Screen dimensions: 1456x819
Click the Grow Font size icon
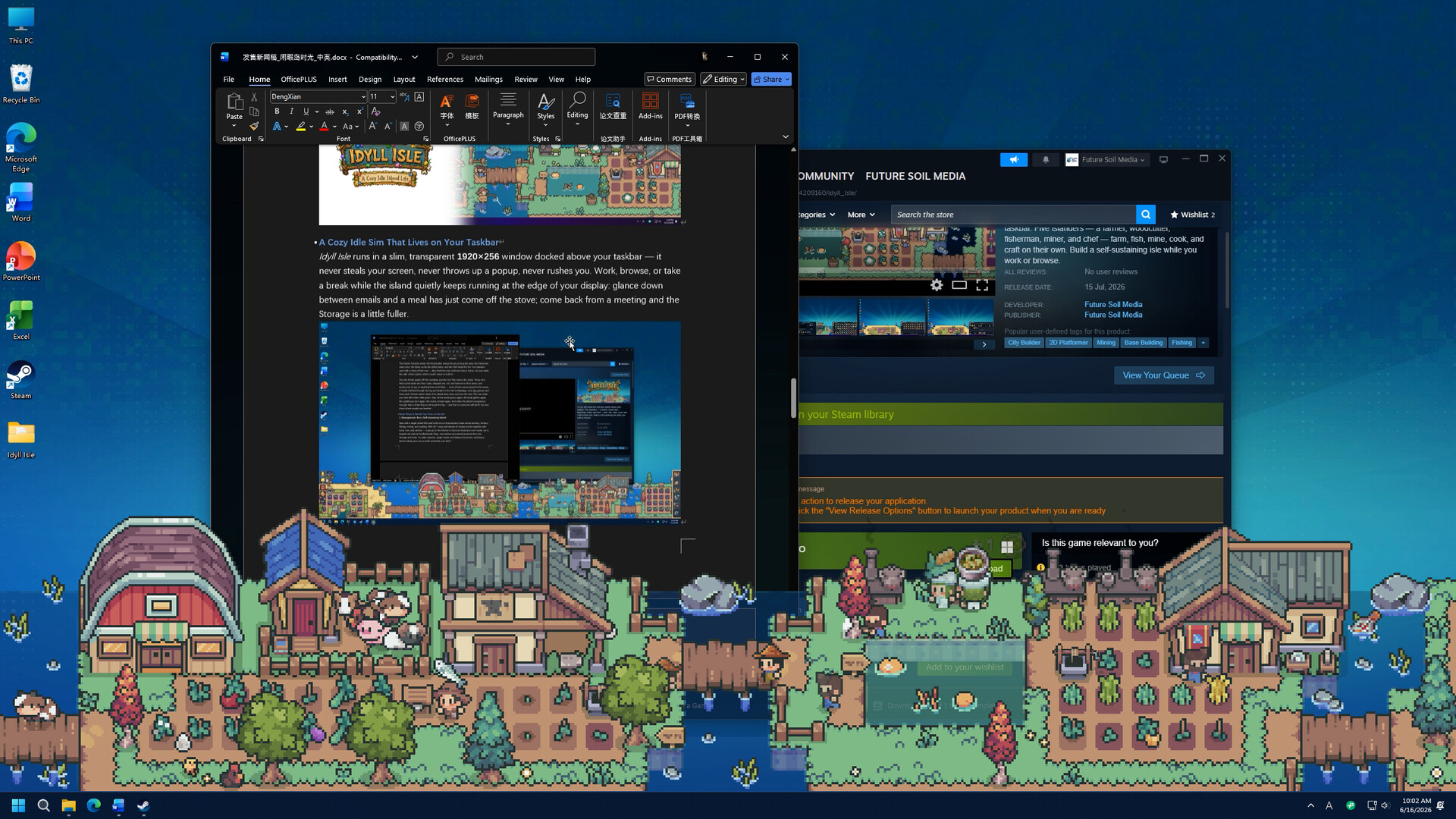click(373, 127)
